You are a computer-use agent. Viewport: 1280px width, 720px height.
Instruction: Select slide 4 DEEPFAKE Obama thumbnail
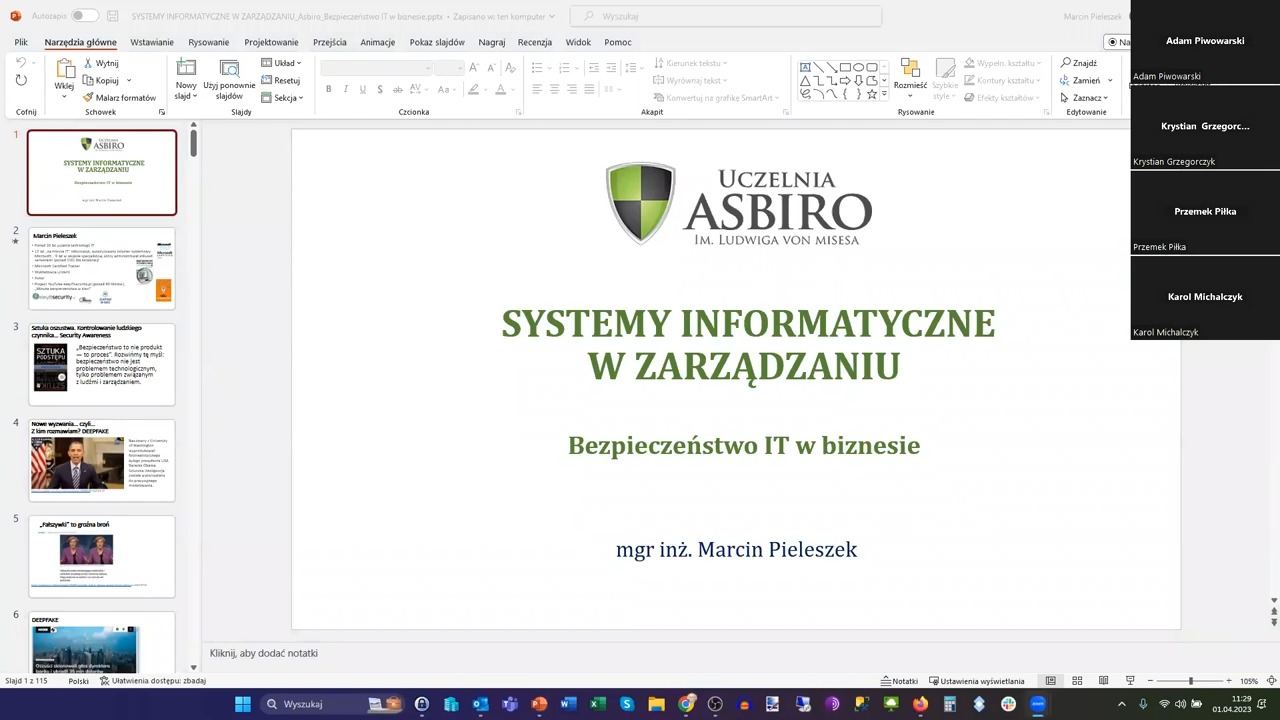click(x=102, y=460)
